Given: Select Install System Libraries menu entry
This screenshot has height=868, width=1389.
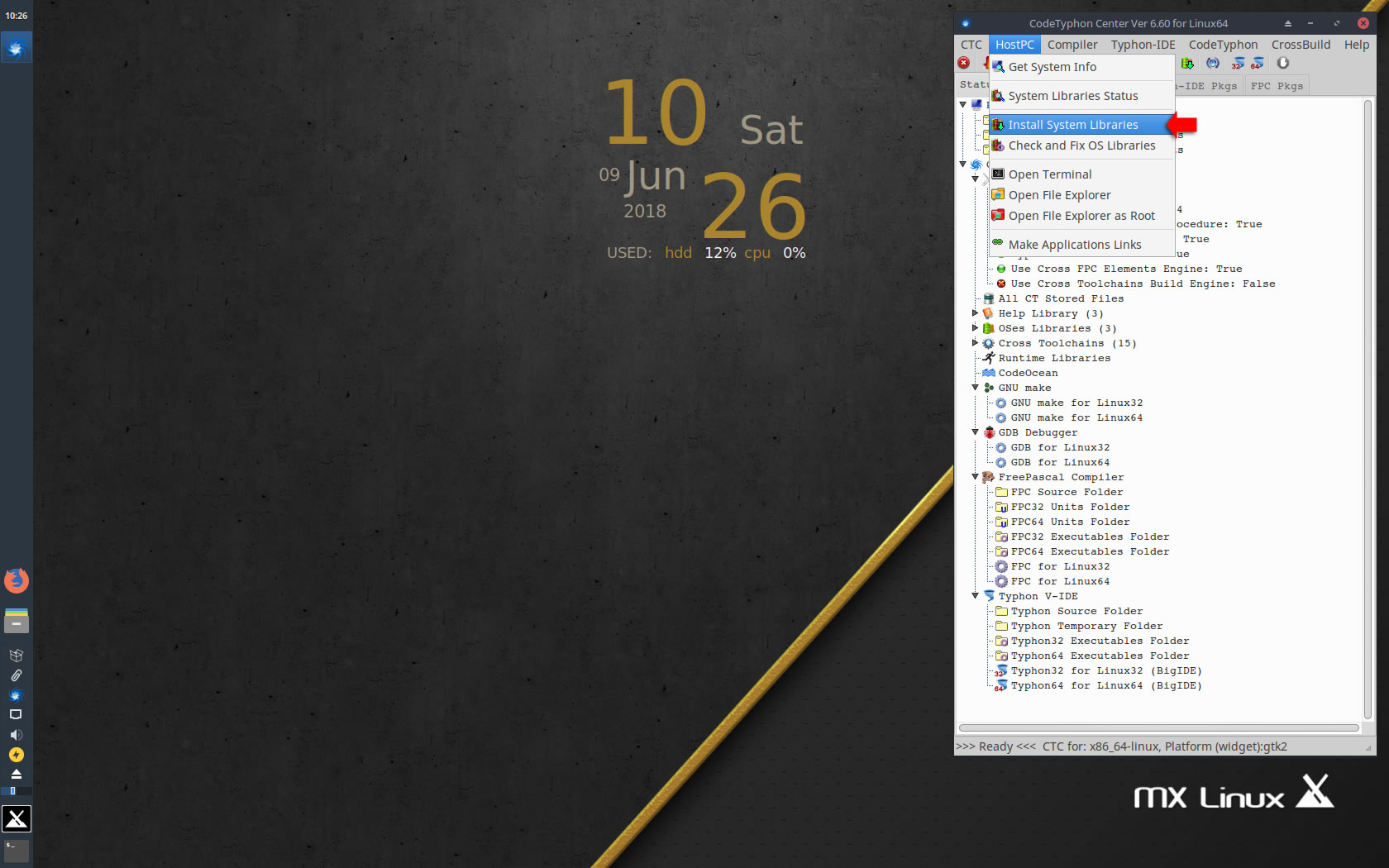Looking at the screenshot, I should tap(1082, 125).
